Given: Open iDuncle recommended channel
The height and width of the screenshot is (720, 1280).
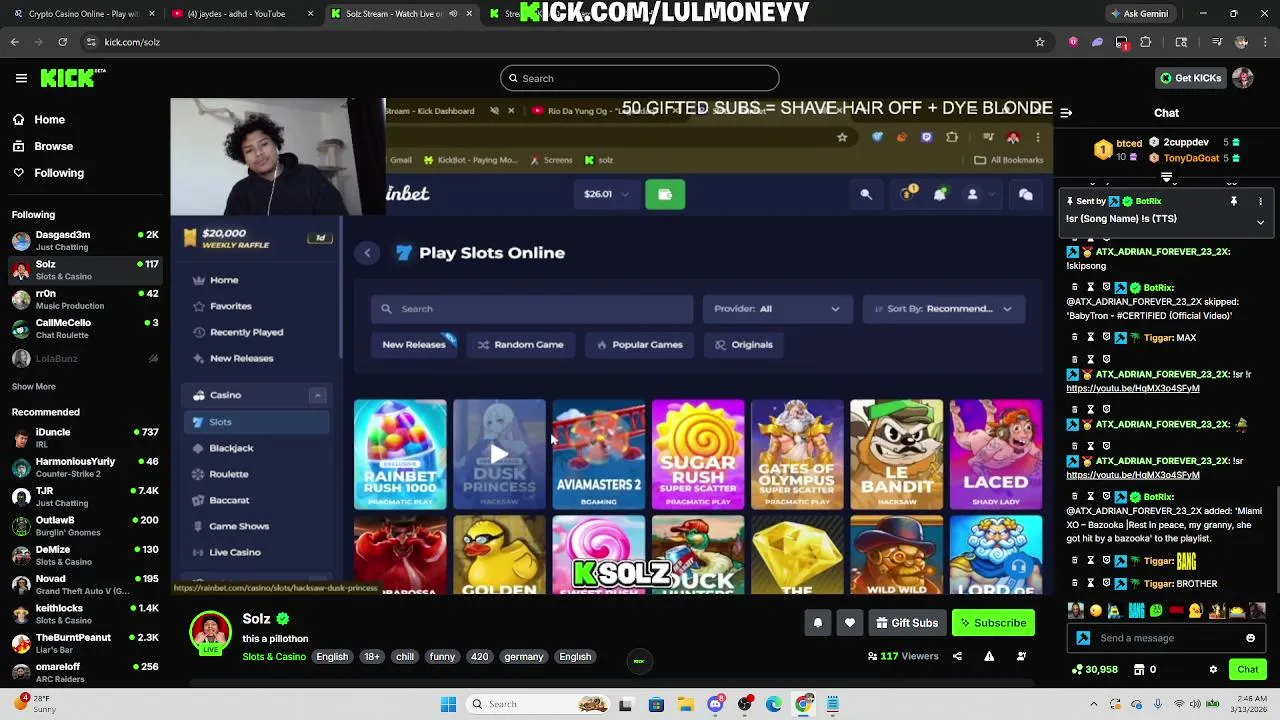Looking at the screenshot, I should pos(86,438).
